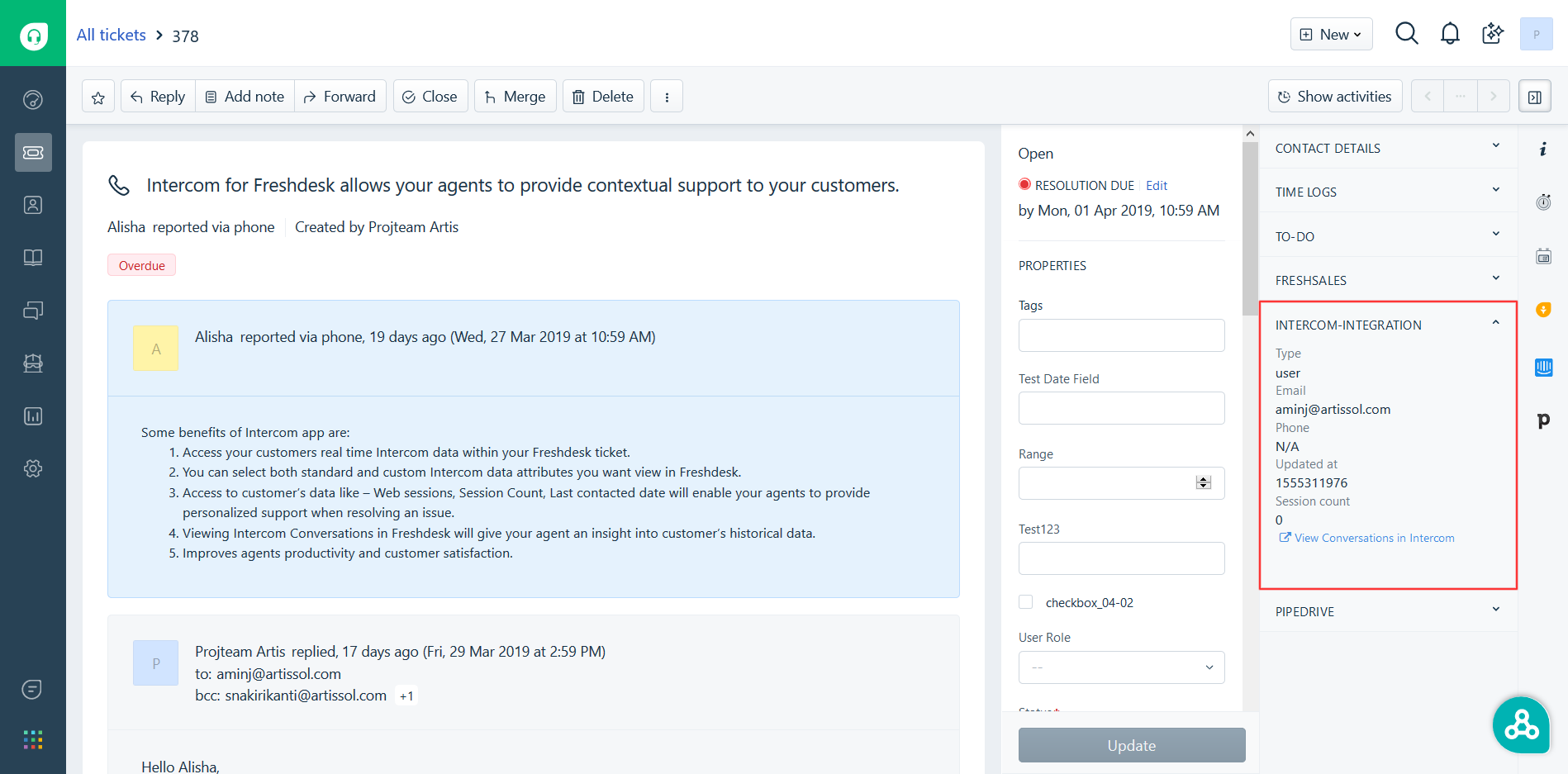Image resolution: width=1568 pixels, height=774 pixels.
Task: Expand the PIPEDRIVE section
Action: pyautogui.click(x=1388, y=611)
